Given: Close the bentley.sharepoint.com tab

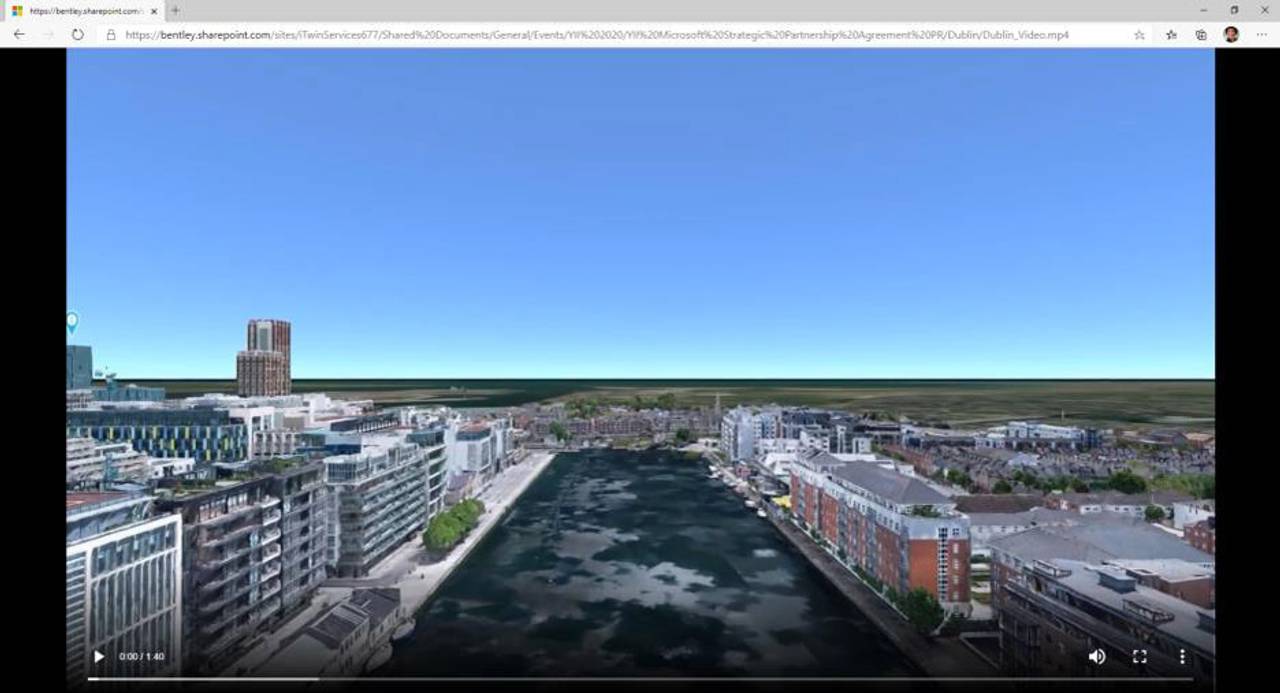Looking at the screenshot, I should coord(154,11).
